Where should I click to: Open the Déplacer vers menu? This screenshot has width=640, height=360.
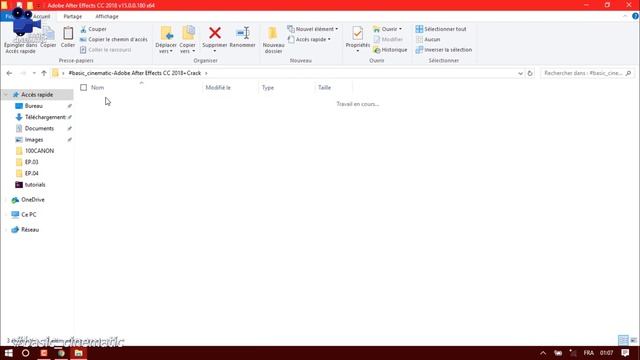(166, 40)
